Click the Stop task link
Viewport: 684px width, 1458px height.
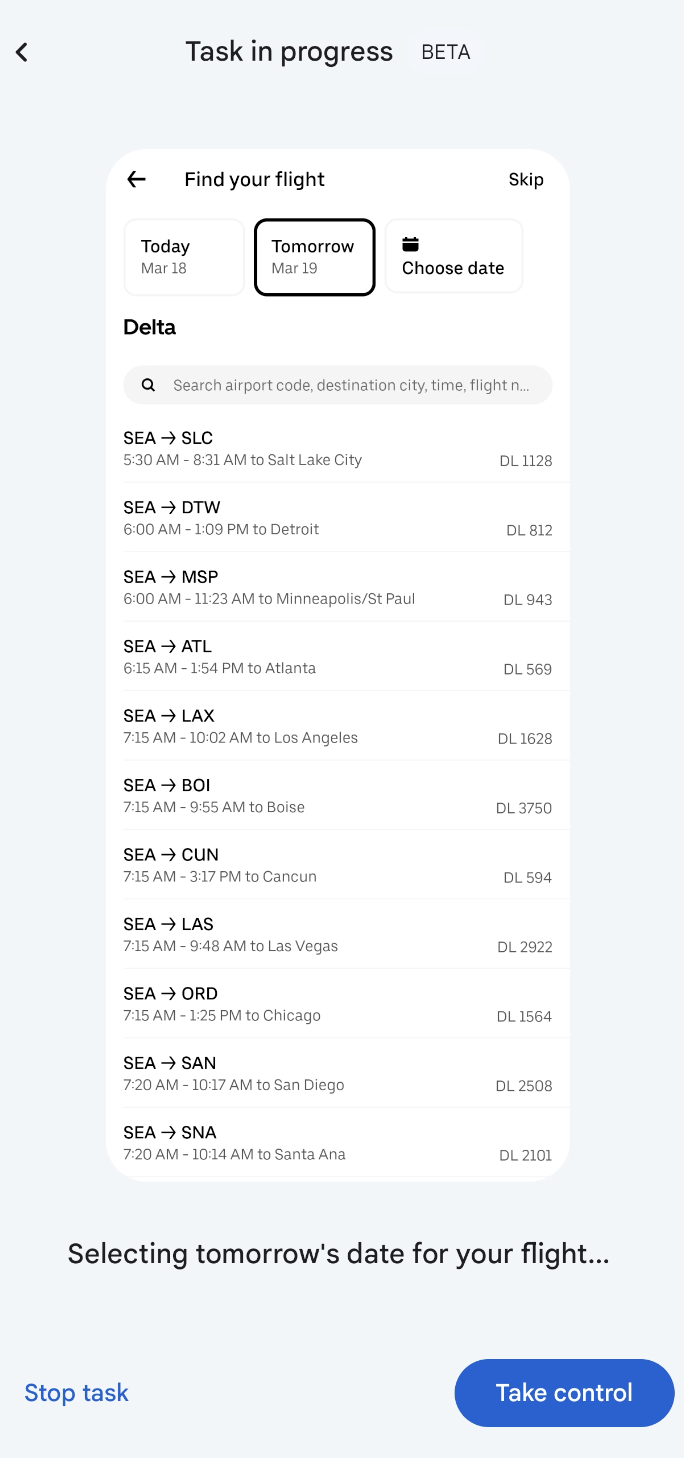[x=76, y=1392]
